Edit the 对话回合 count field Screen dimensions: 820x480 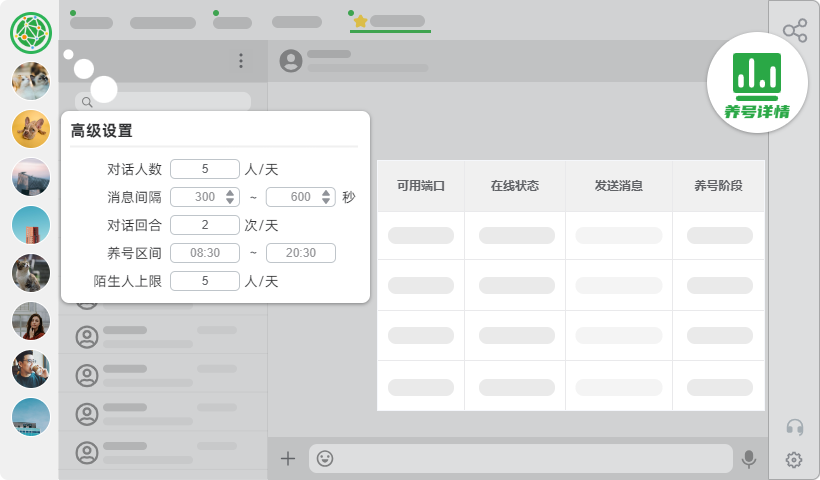pos(205,225)
